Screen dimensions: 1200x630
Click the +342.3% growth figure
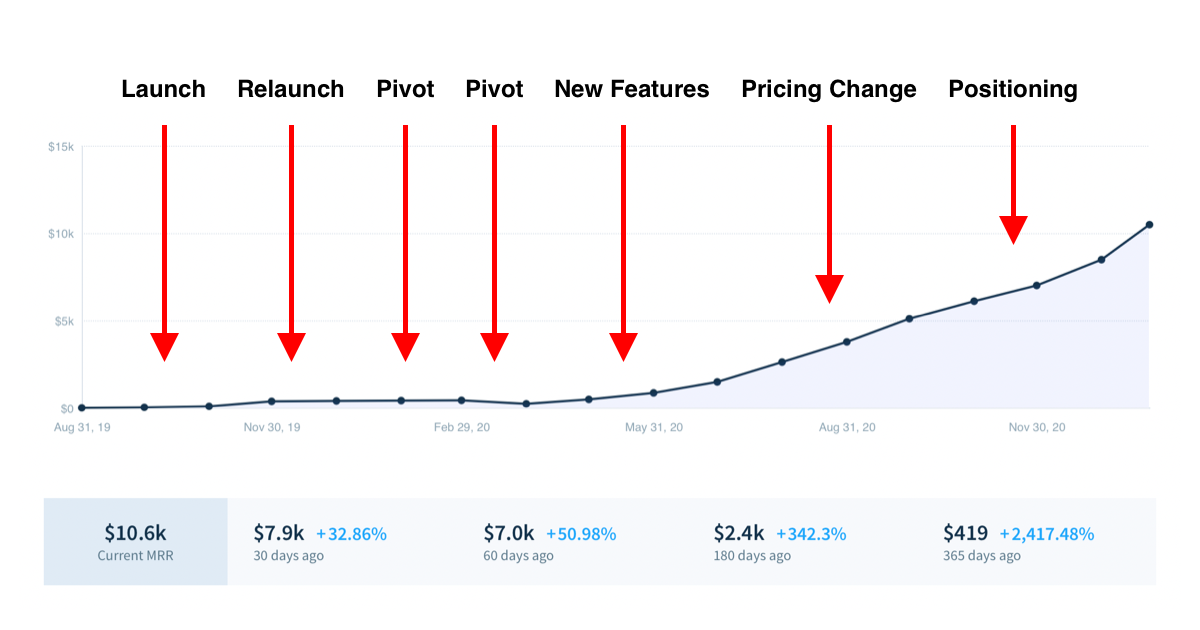coord(810,534)
